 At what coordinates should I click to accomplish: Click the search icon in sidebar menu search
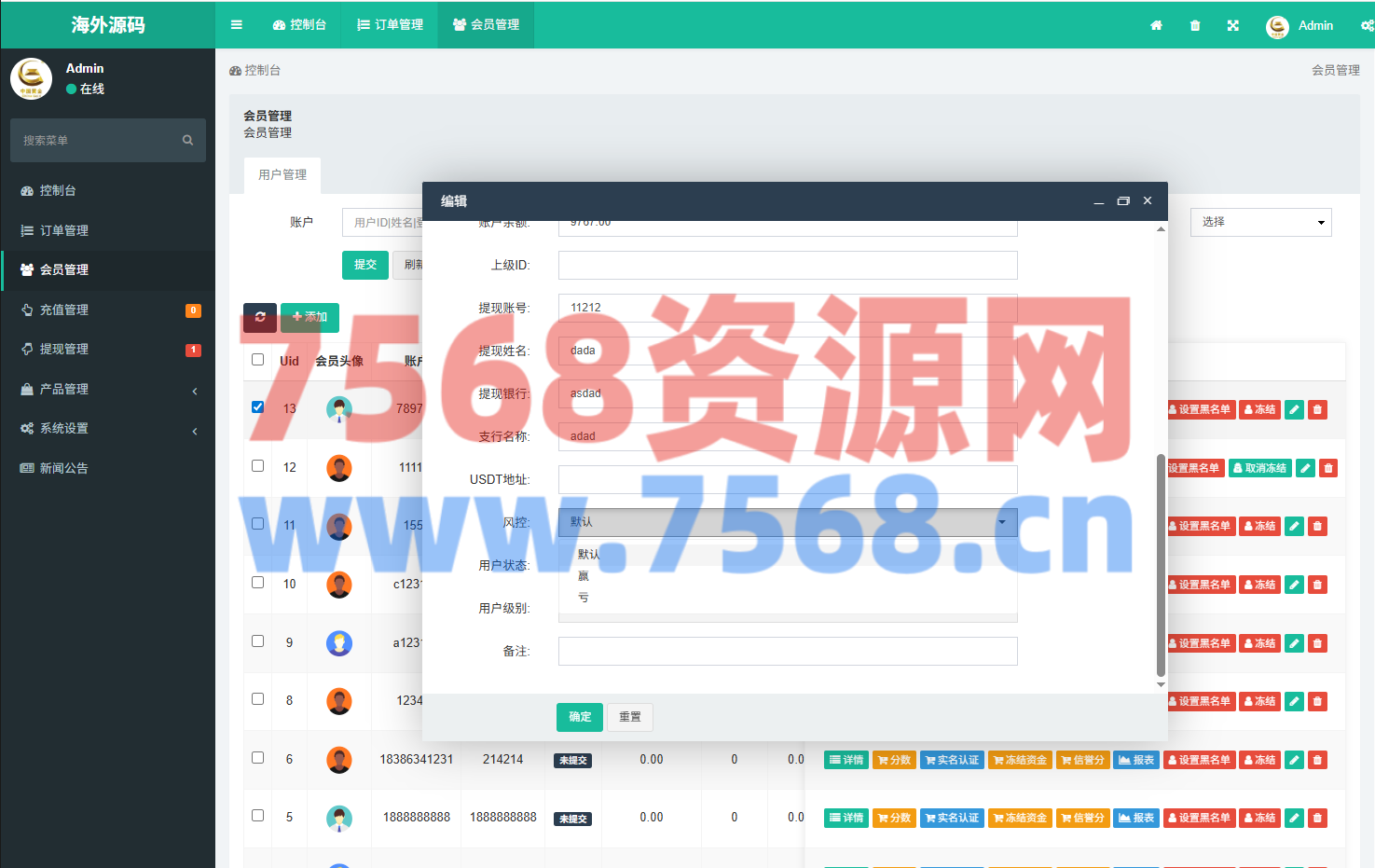pos(187,141)
